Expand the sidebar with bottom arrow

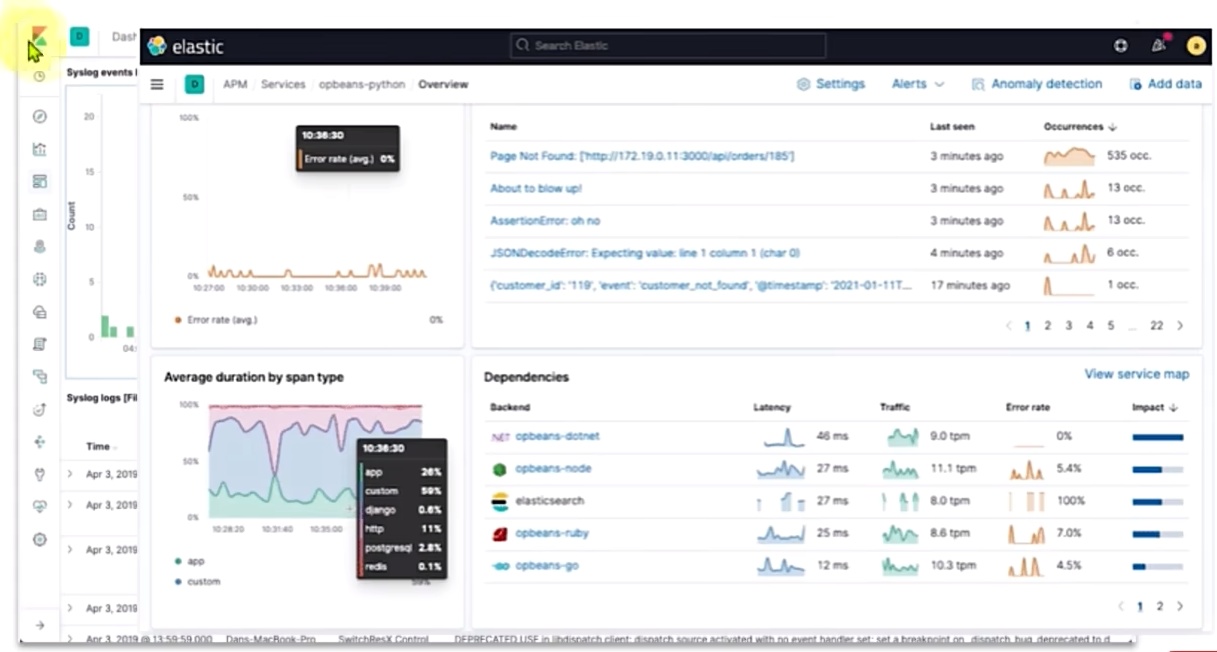point(40,625)
